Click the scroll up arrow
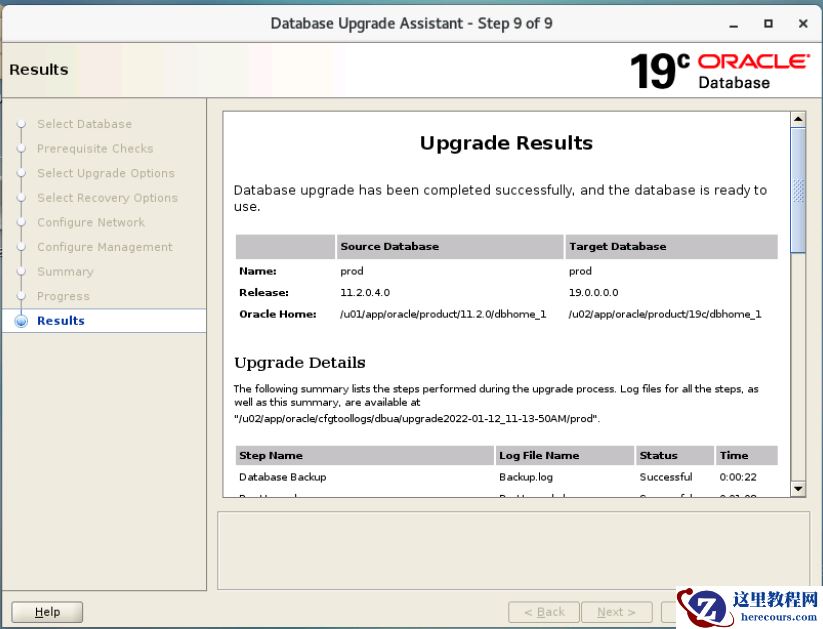Viewport: 823px width, 629px height. pyautogui.click(x=798, y=119)
